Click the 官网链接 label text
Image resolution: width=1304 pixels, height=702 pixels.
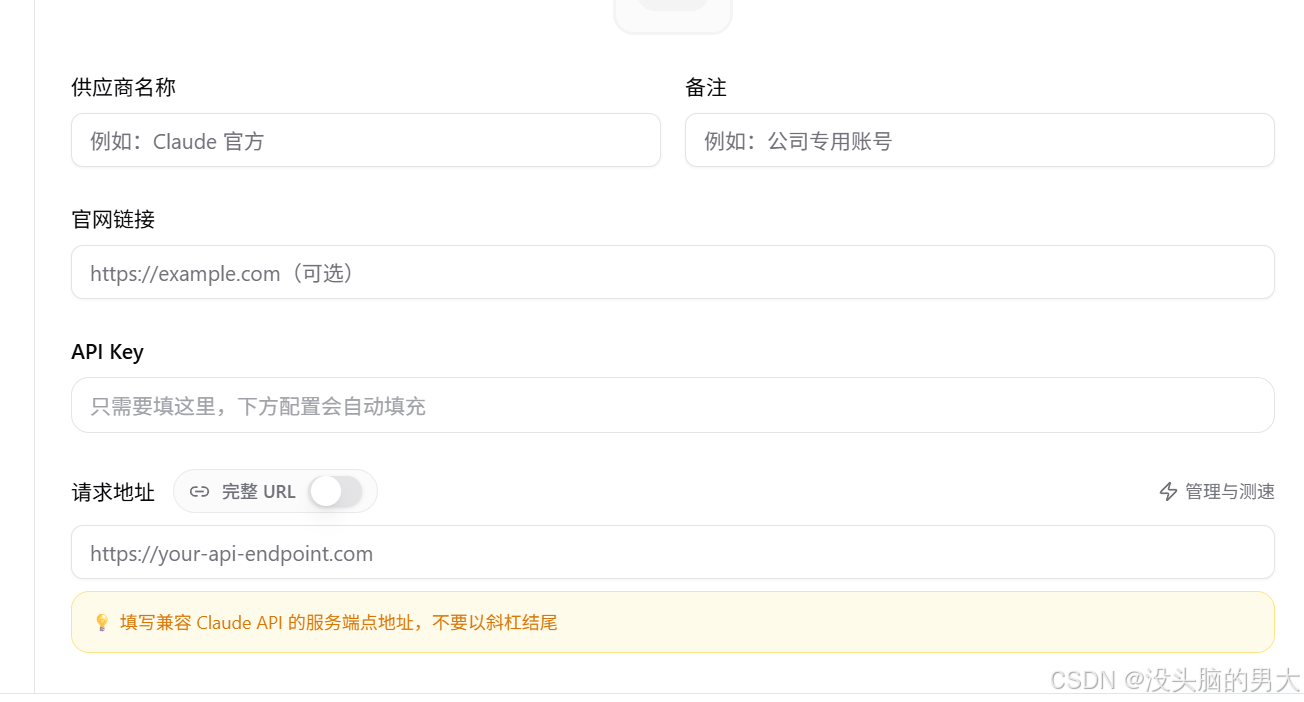pos(113,219)
